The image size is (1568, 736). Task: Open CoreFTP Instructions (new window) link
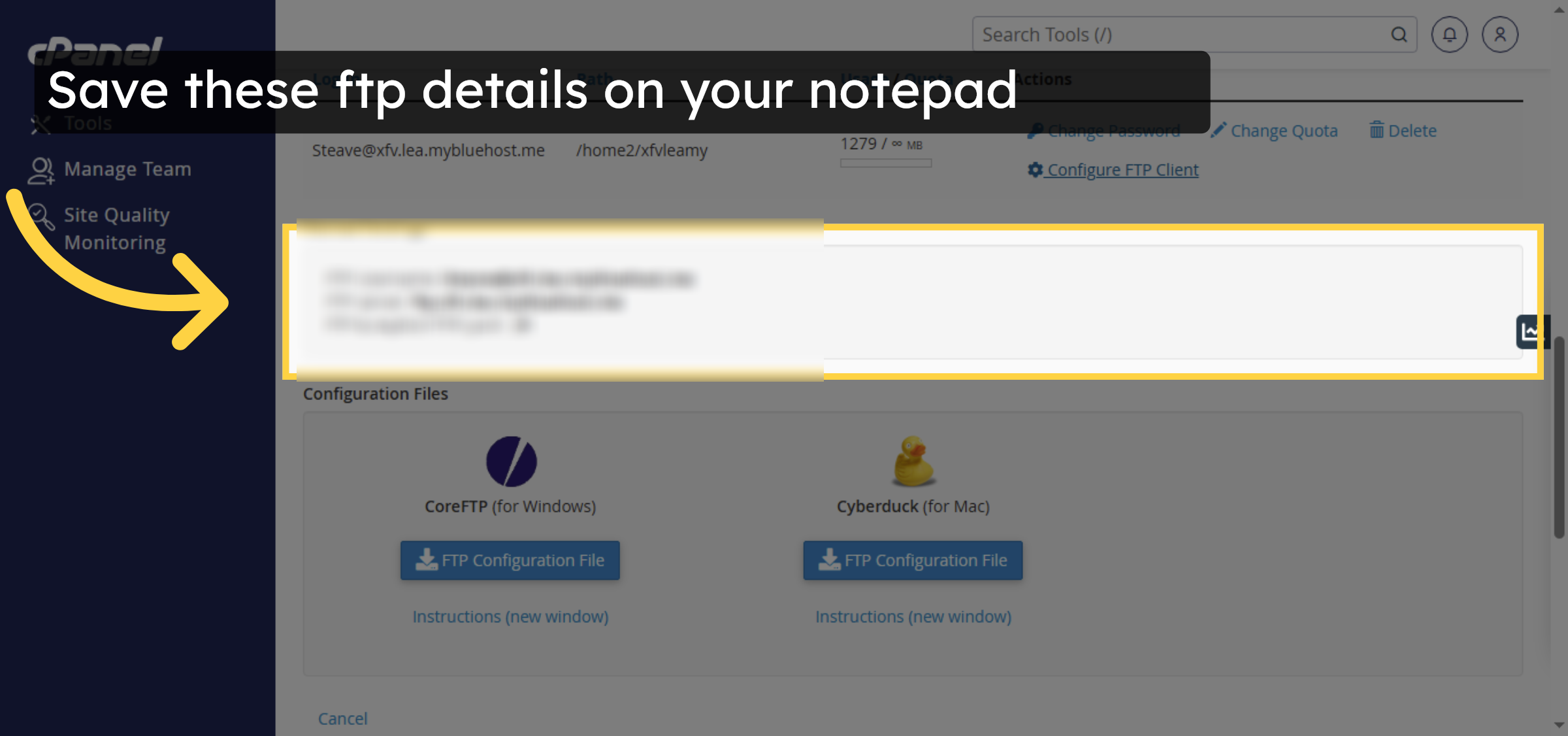coord(510,616)
